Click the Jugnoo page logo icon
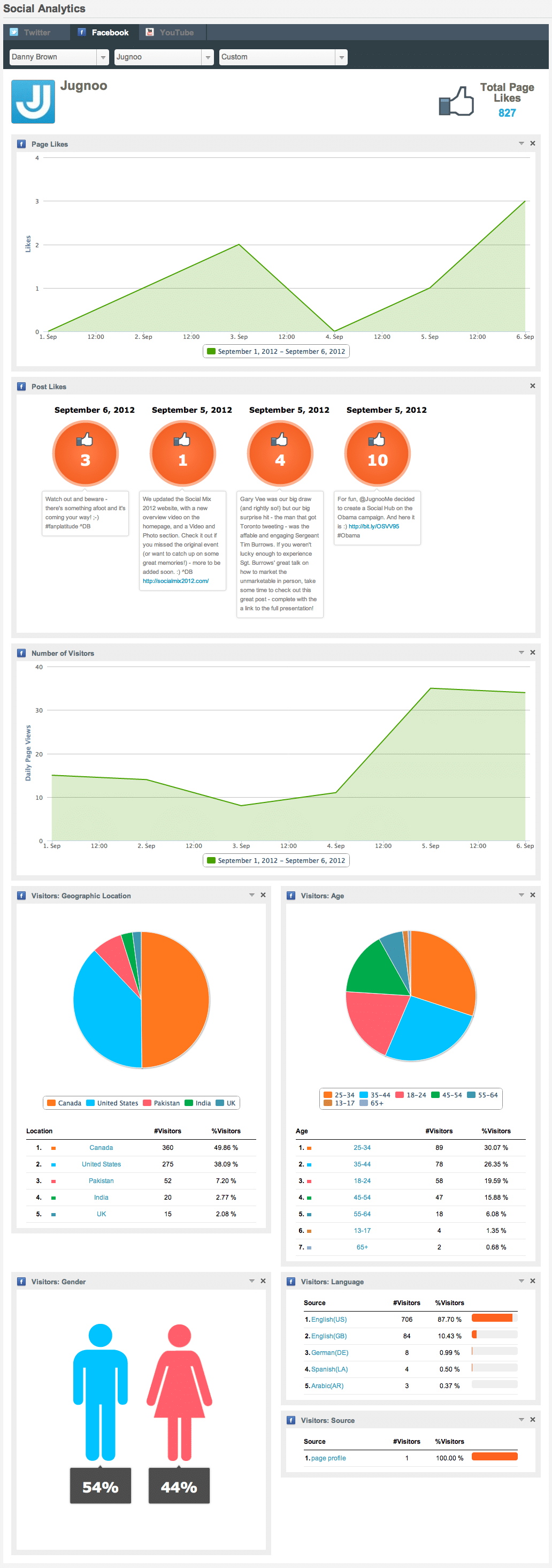552x1568 pixels. (x=33, y=102)
